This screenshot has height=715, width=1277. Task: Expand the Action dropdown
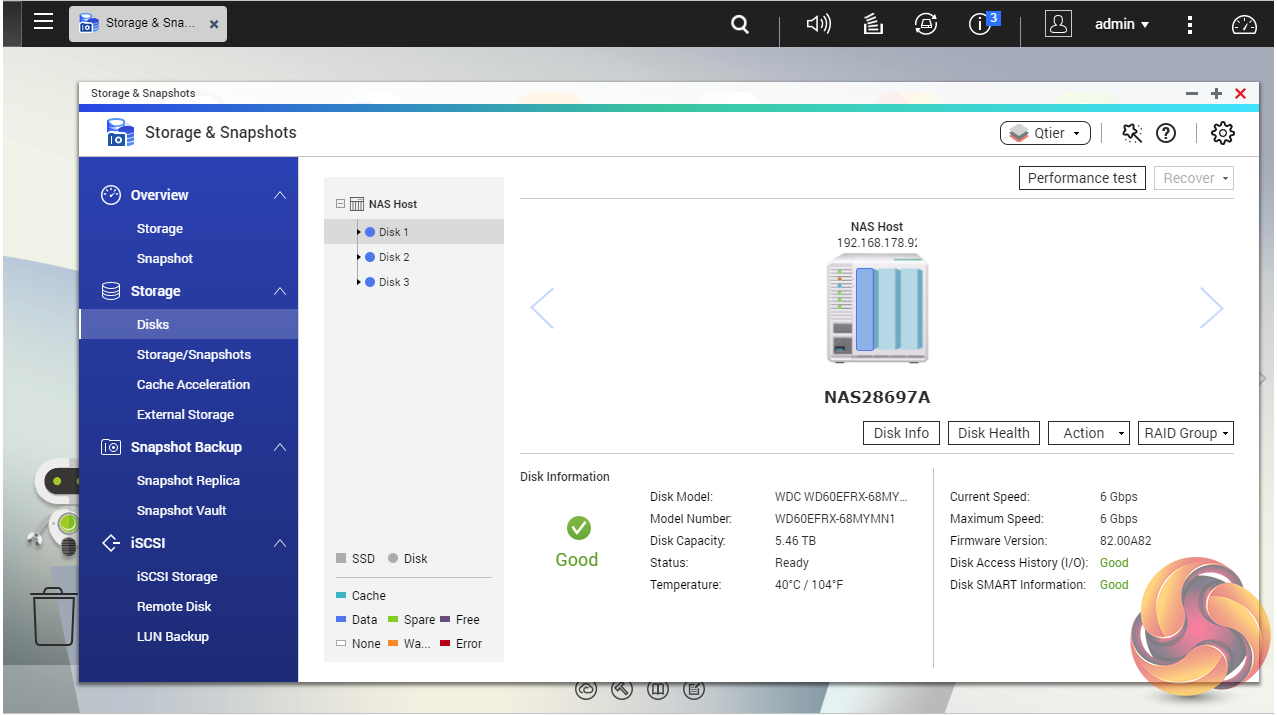click(x=1088, y=433)
